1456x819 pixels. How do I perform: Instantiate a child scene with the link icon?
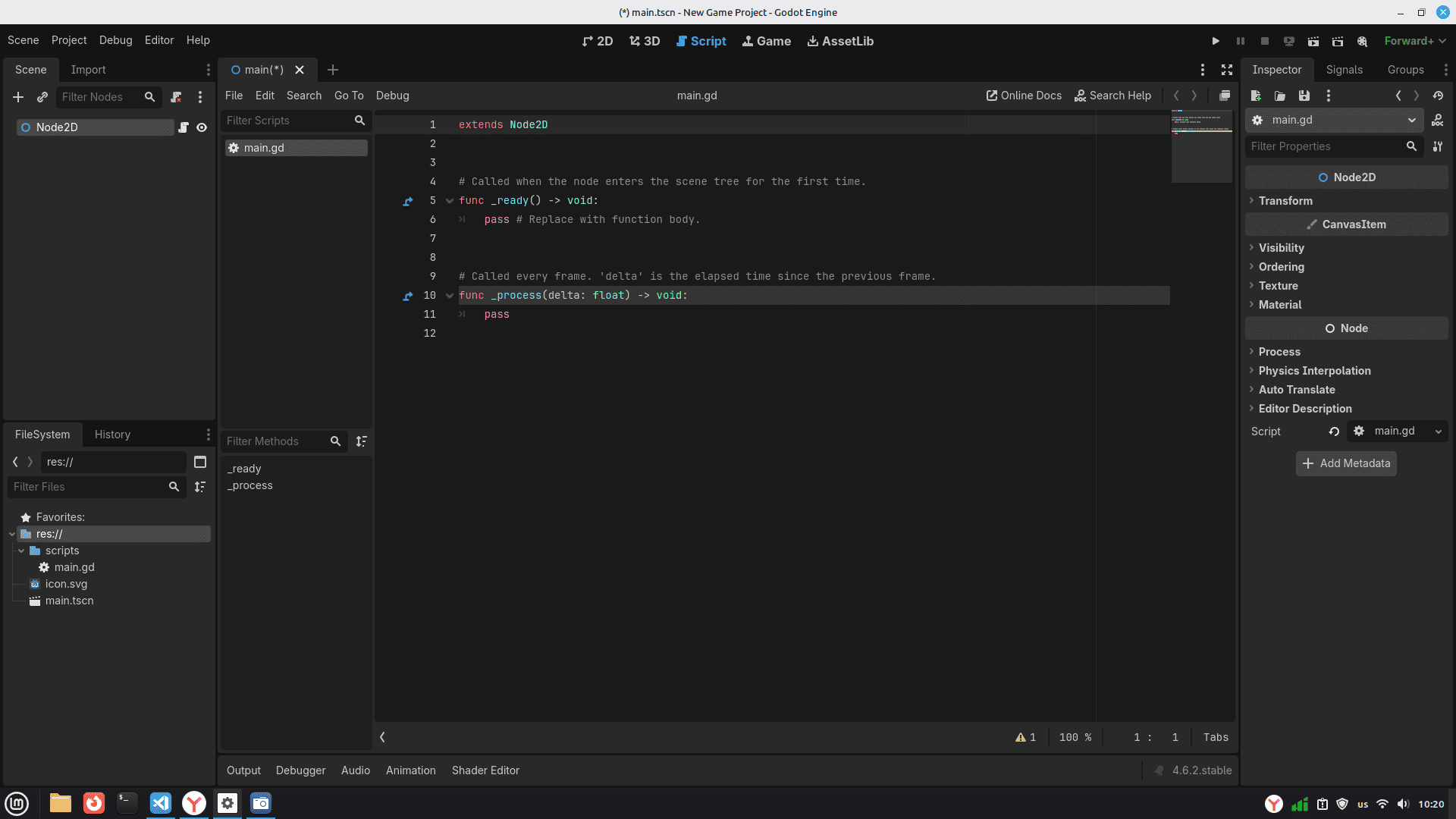pos(42,97)
